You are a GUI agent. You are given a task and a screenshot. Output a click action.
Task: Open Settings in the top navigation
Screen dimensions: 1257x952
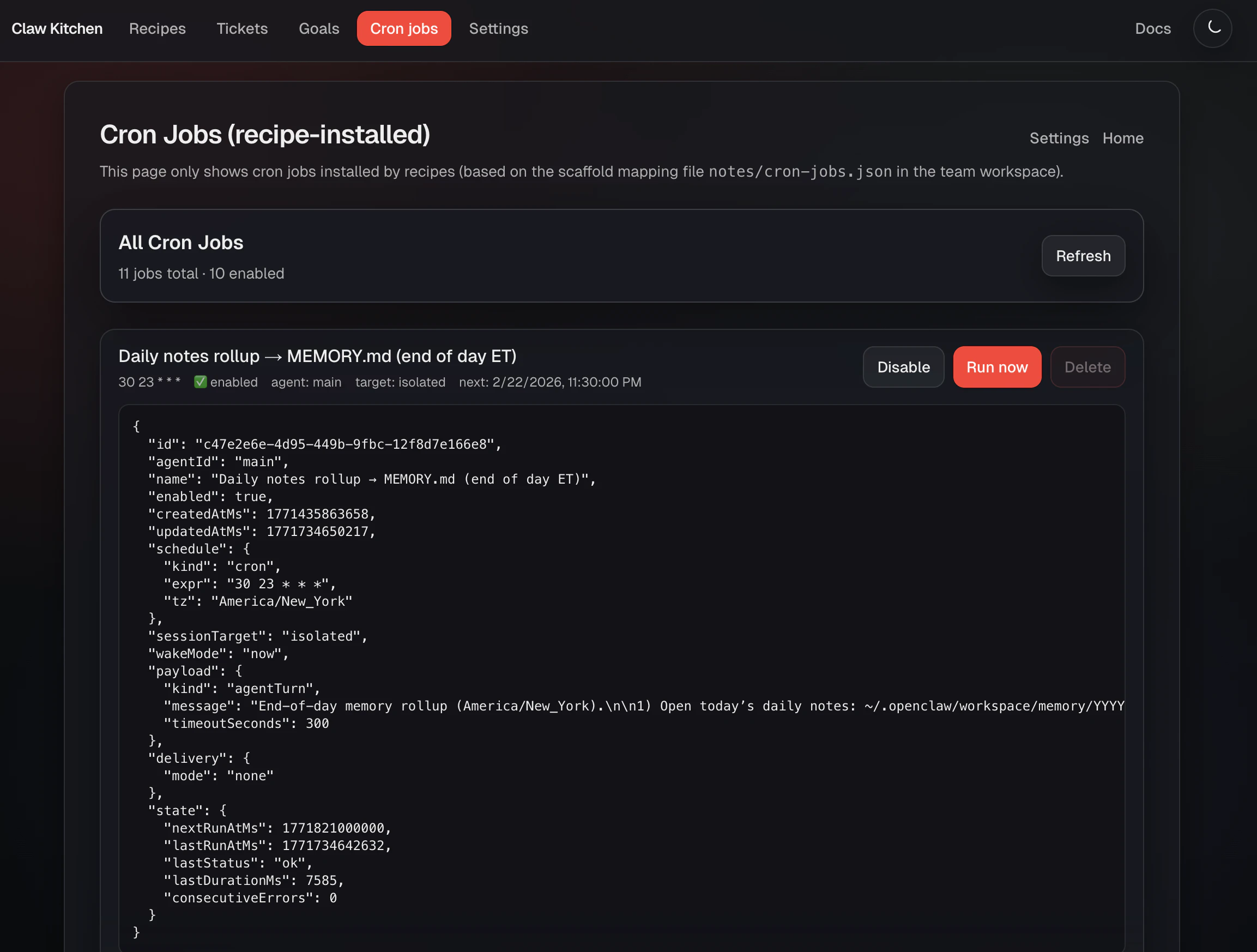pyautogui.click(x=498, y=28)
